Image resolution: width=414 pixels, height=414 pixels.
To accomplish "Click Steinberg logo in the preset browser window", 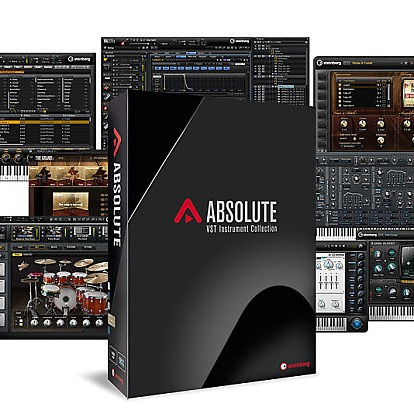I will [79, 59].
